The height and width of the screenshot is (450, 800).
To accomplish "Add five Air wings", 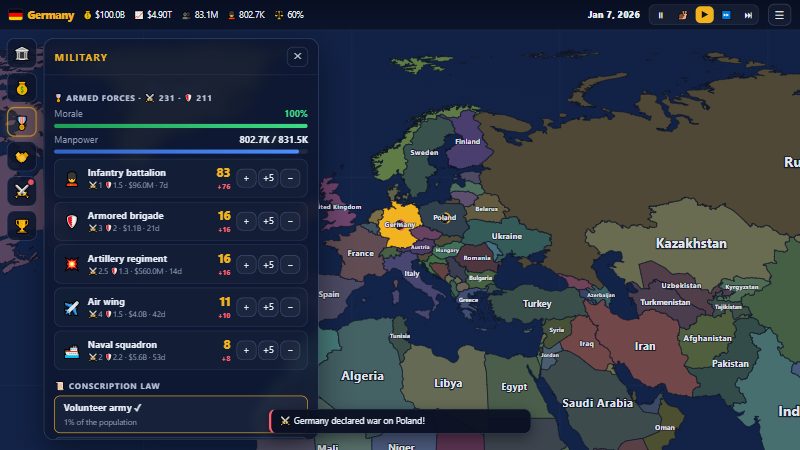I will pyautogui.click(x=268, y=307).
